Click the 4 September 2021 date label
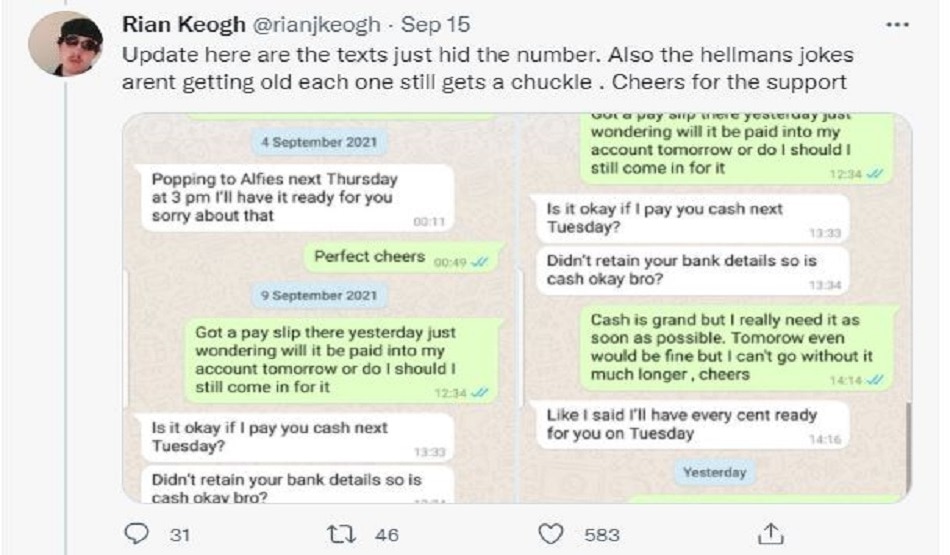Image resolution: width=950 pixels, height=555 pixels. 317,143
